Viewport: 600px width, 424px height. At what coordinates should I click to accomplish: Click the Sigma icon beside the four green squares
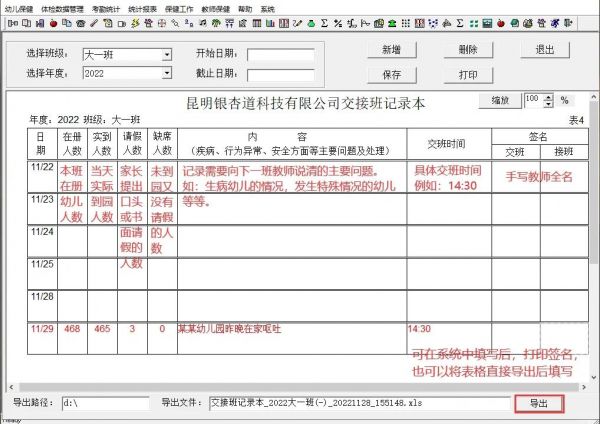[x=460, y=23]
